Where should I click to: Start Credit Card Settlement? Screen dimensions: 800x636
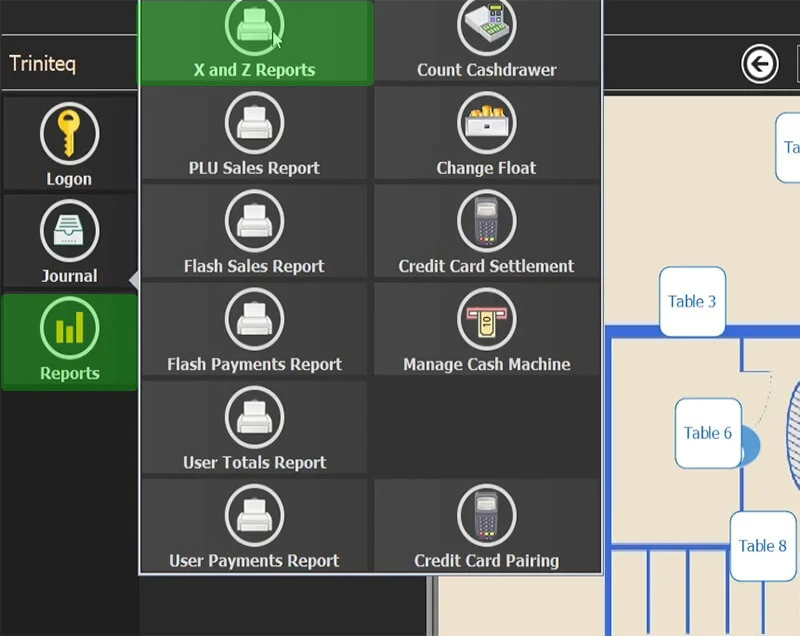(x=487, y=232)
